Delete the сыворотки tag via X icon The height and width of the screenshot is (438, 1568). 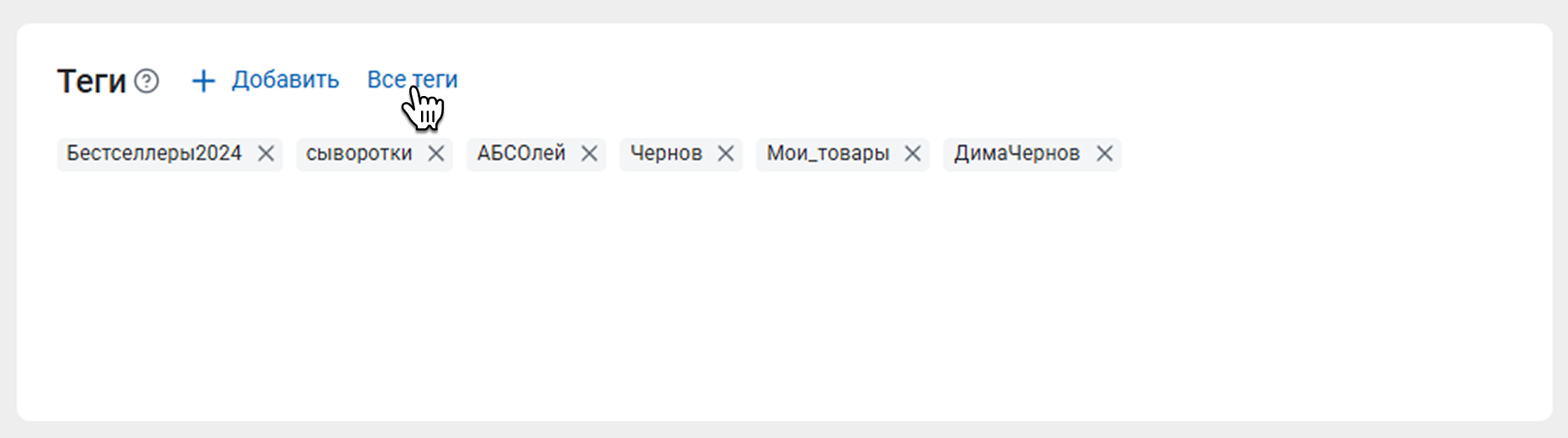[436, 154]
